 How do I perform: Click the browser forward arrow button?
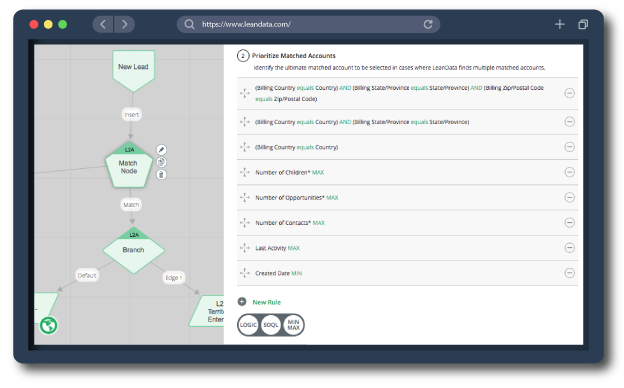pos(125,25)
